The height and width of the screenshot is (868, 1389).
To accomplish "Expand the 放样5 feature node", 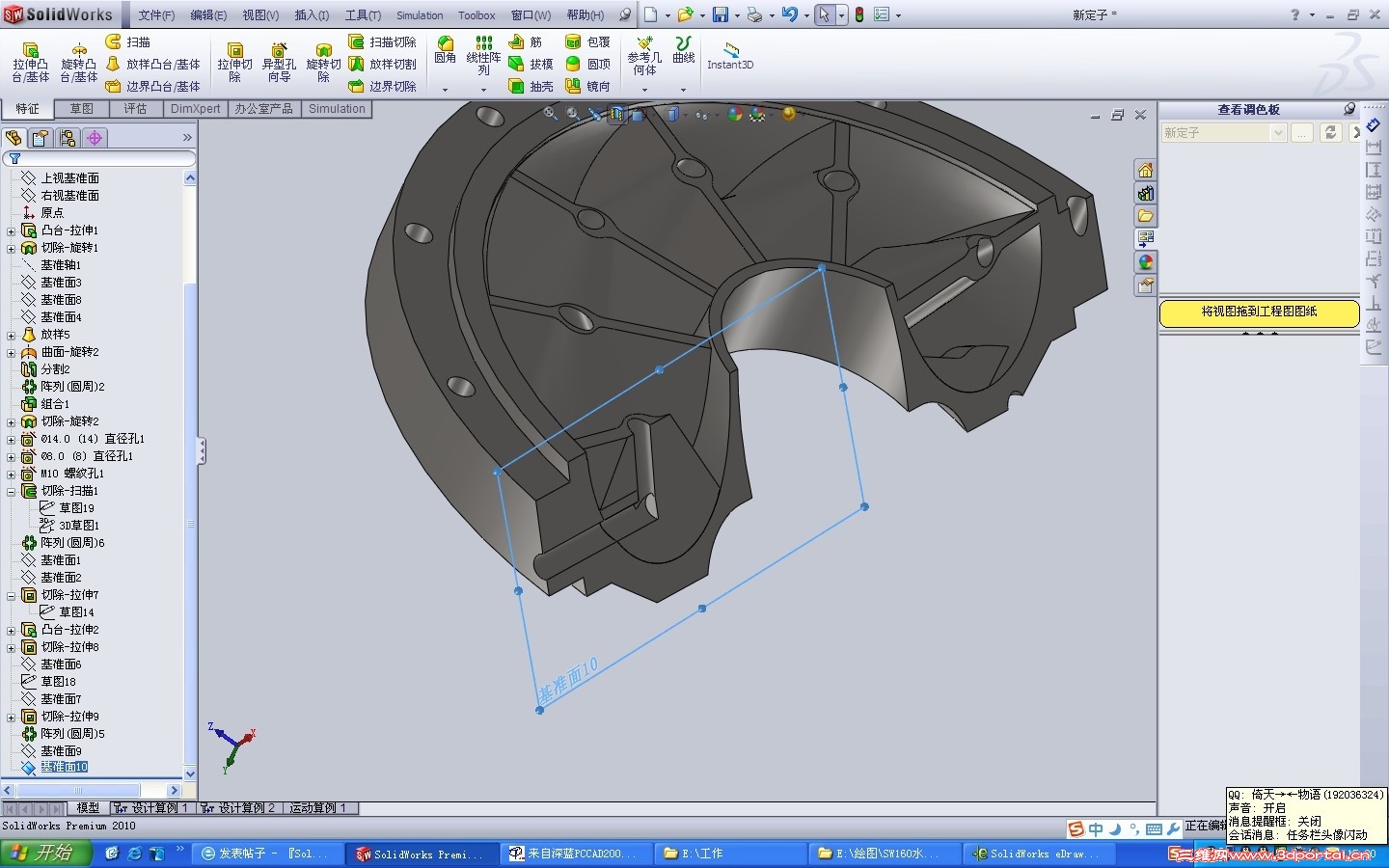I will coord(11,335).
